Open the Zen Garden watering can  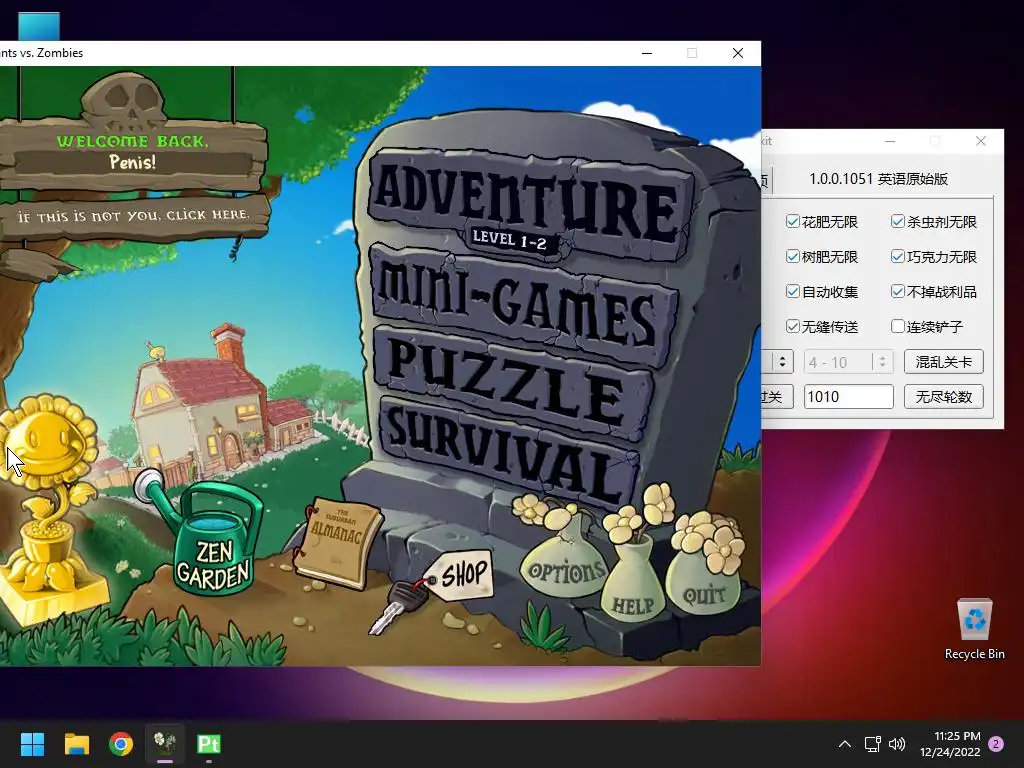tap(206, 536)
